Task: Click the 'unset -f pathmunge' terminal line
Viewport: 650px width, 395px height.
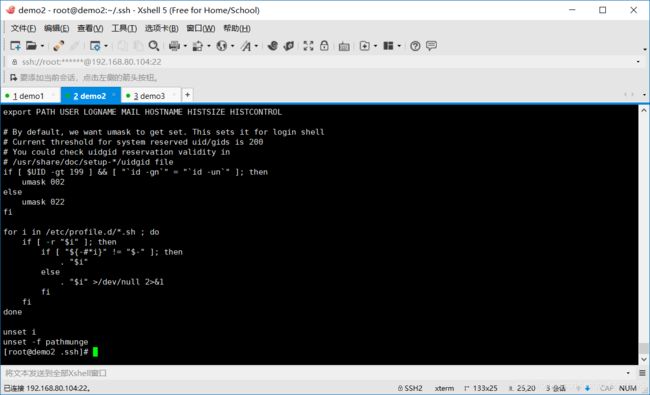Action: point(46,342)
